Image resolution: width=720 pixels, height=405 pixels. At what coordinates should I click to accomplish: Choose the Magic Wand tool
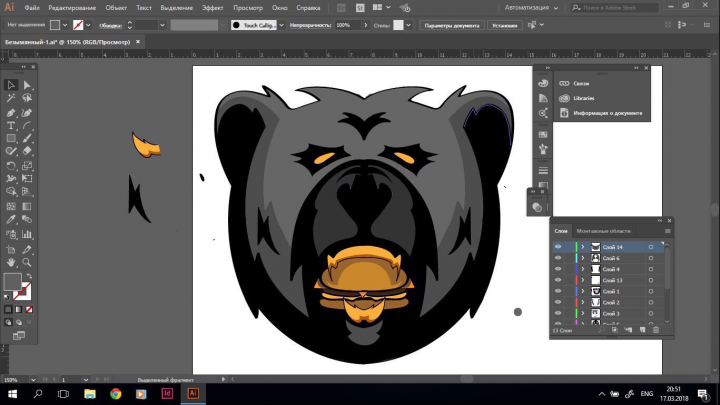pyautogui.click(x=11, y=98)
